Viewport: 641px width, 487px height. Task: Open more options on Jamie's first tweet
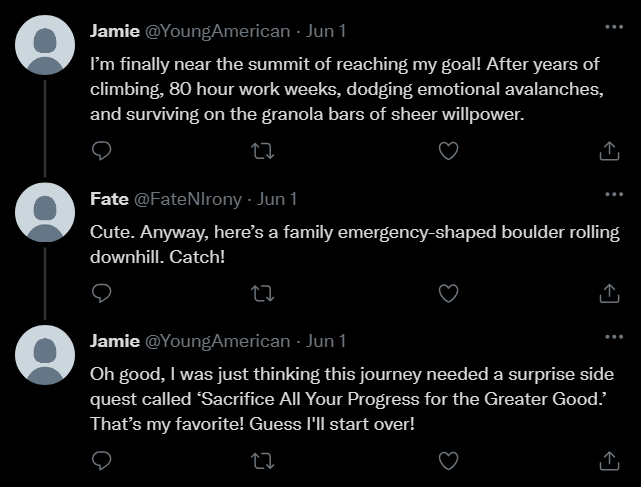point(612,26)
